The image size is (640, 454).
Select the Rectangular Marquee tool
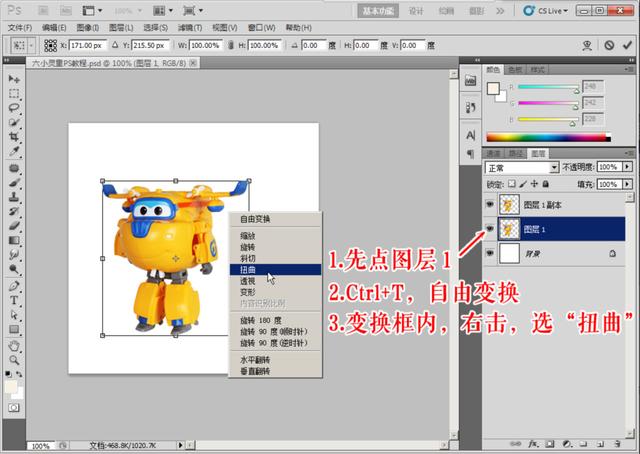[14, 93]
